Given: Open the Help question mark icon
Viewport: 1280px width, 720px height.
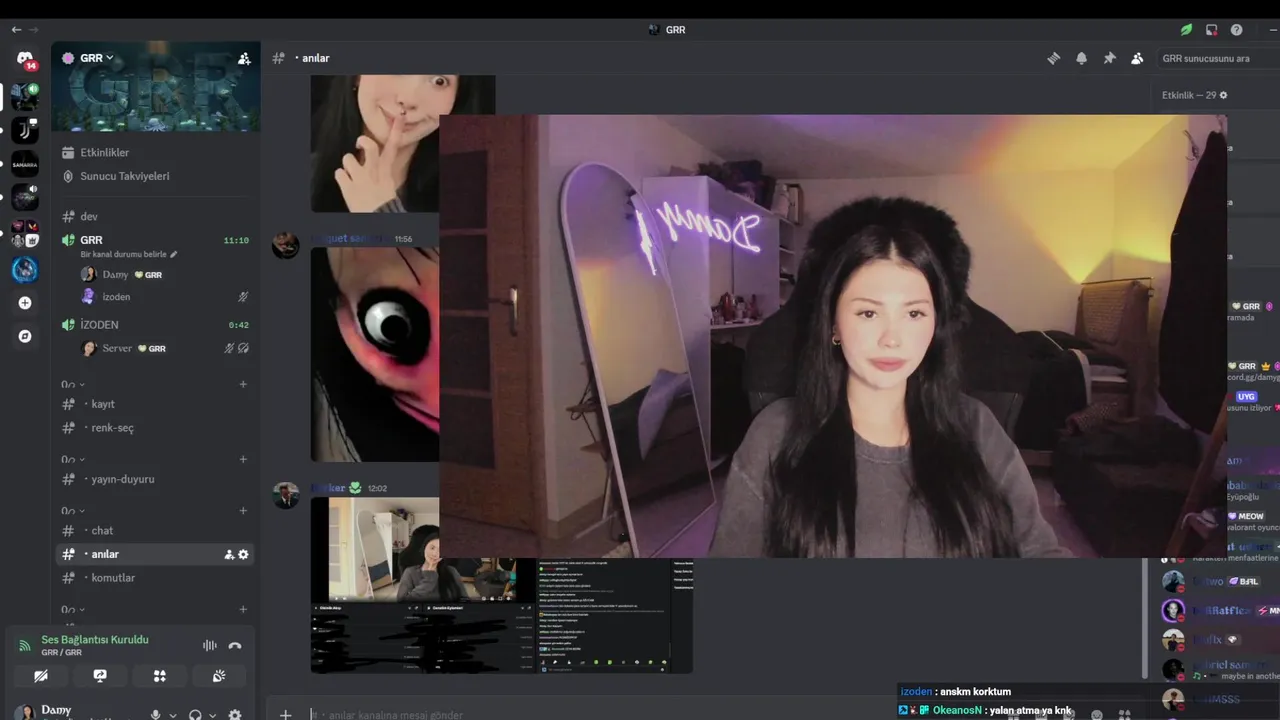Looking at the screenshot, I should pyautogui.click(x=1237, y=30).
